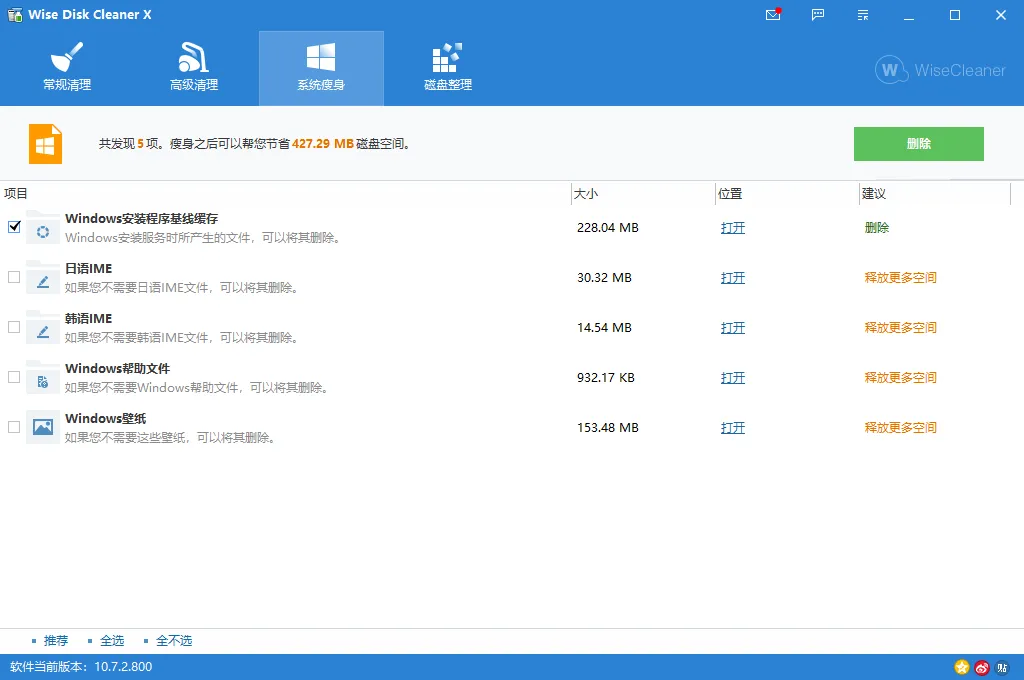Open the main menu list icon in title bar
This screenshot has width=1024, height=680.
click(862, 15)
